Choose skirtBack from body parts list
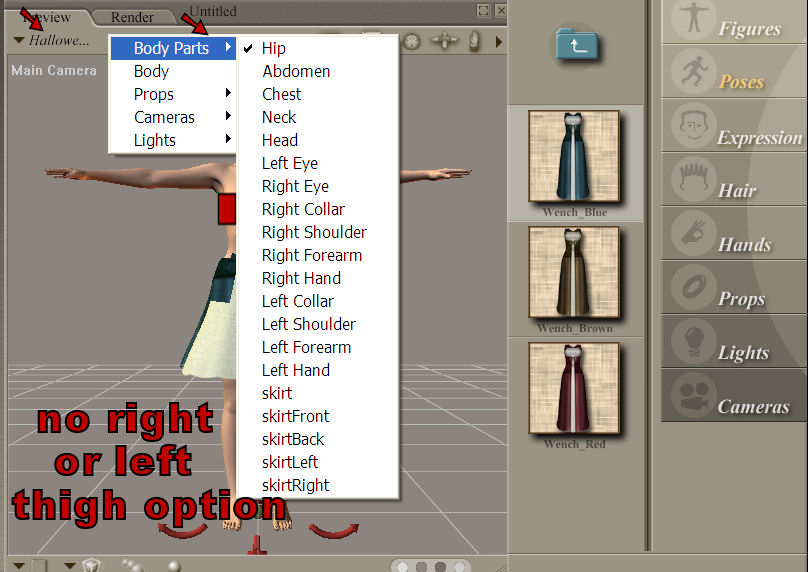The height and width of the screenshot is (572, 808). point(318,439)
